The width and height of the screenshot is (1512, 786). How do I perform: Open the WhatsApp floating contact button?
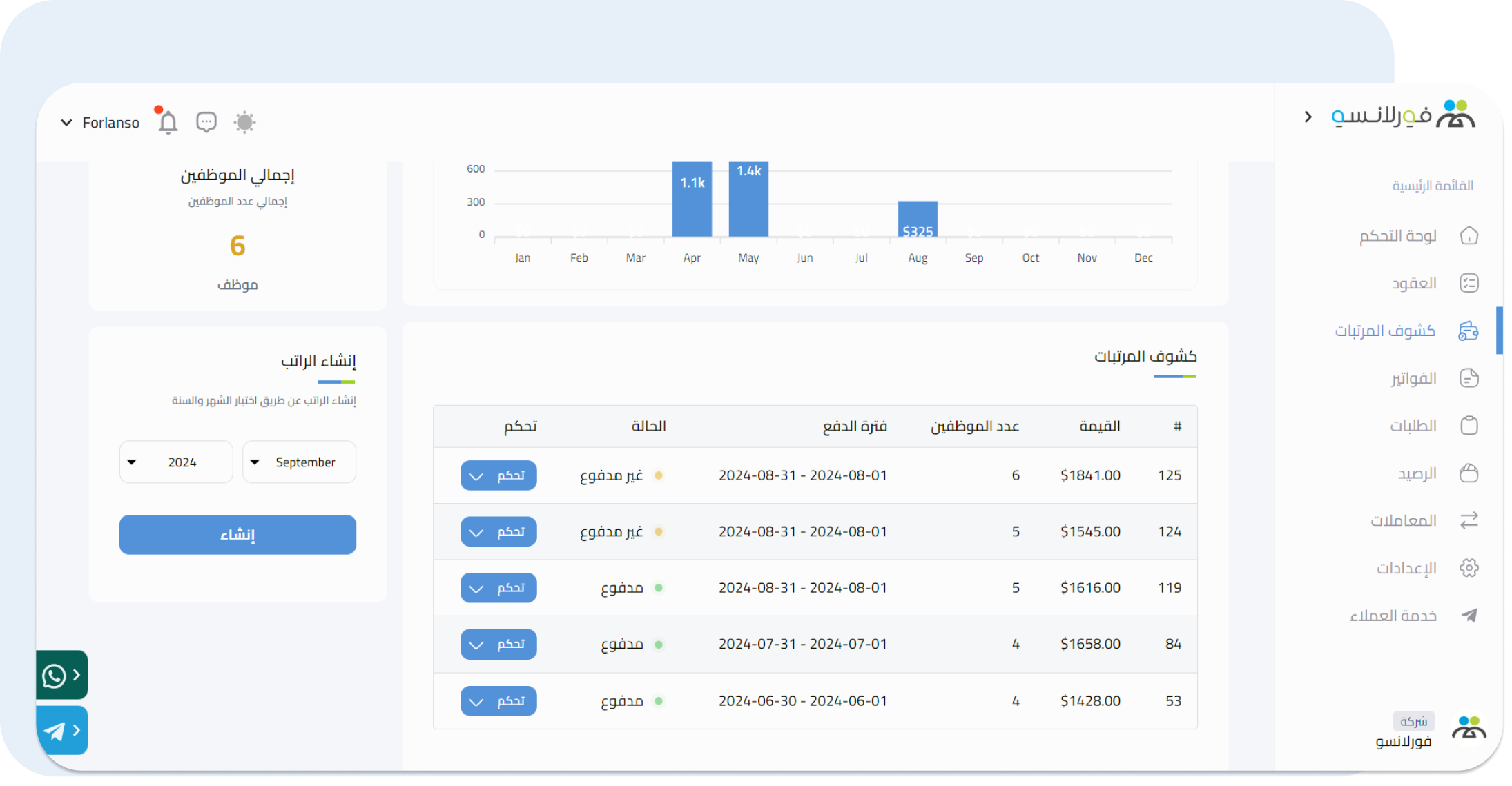(x=62, y=675)
